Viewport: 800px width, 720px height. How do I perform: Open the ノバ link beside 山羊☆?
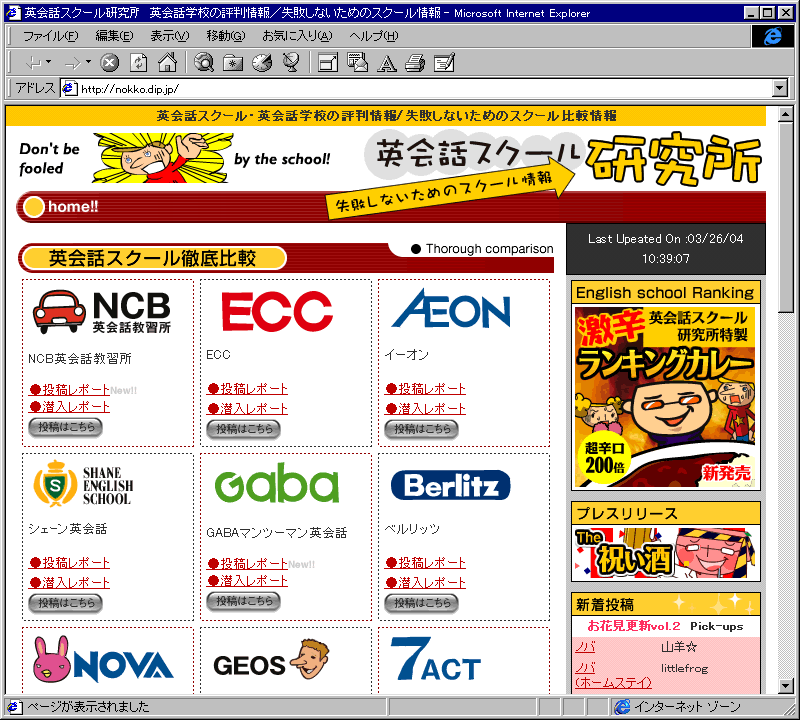coord(585,647)
